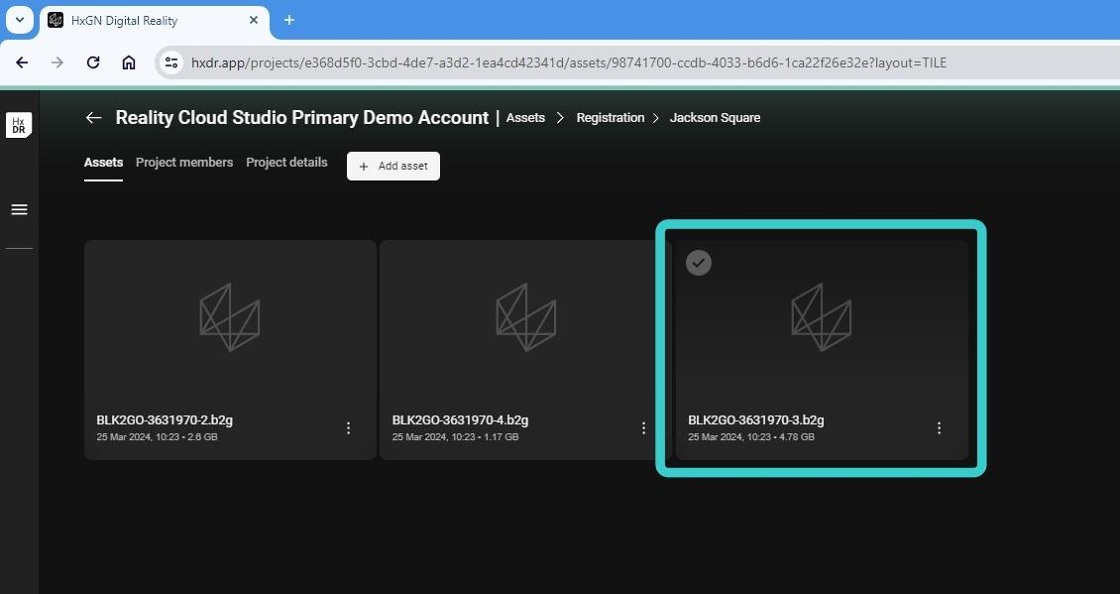Click the Add asset button
This screenshot has height=594, width=1120.
pyautogui.click(x=394, y=166)
